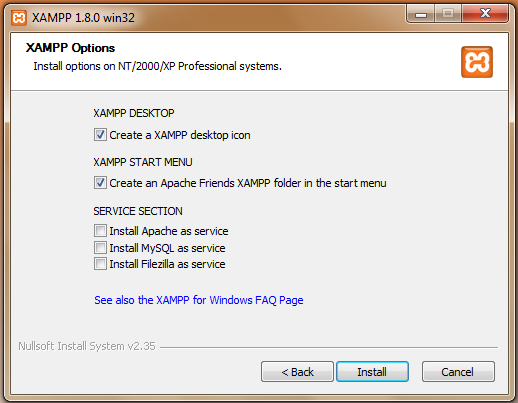Uncheck the Create a XAMPP desktop icon checkbox
Viewport: 518px width, 403px height.
(100, 135)
